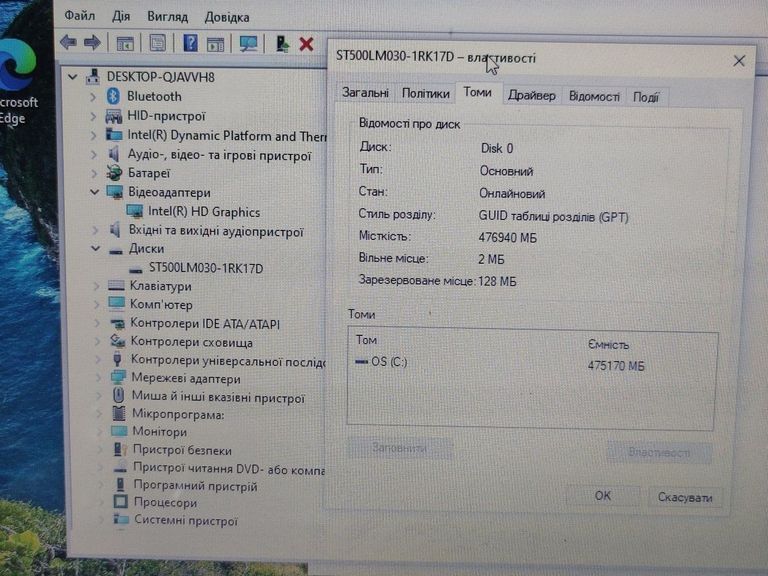Select the Томи tab
This screenshot has height=576, width=768.
click(x=478, y=93)
